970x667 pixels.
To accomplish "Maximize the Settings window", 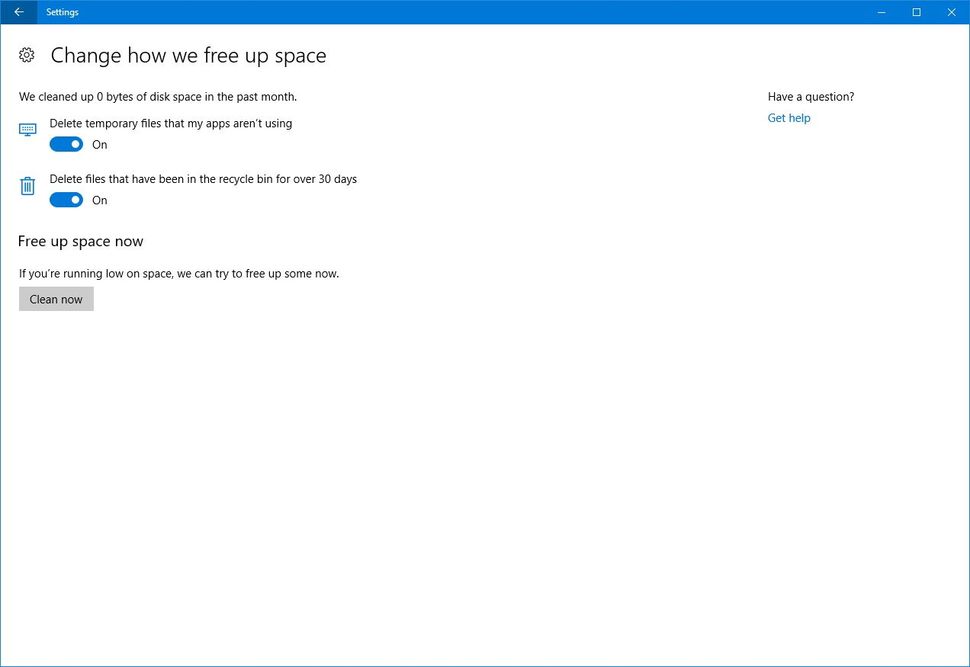I will click(x=916, y=12).
